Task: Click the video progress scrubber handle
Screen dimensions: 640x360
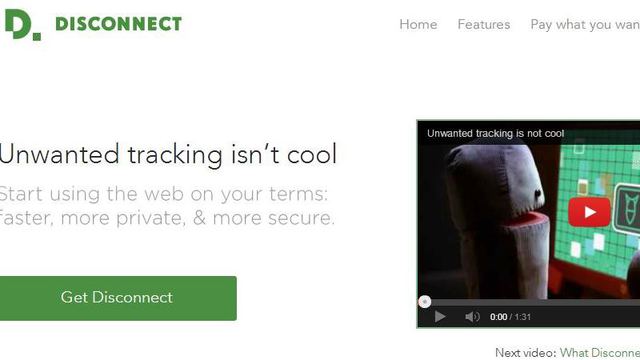Action: pos(424,302)
